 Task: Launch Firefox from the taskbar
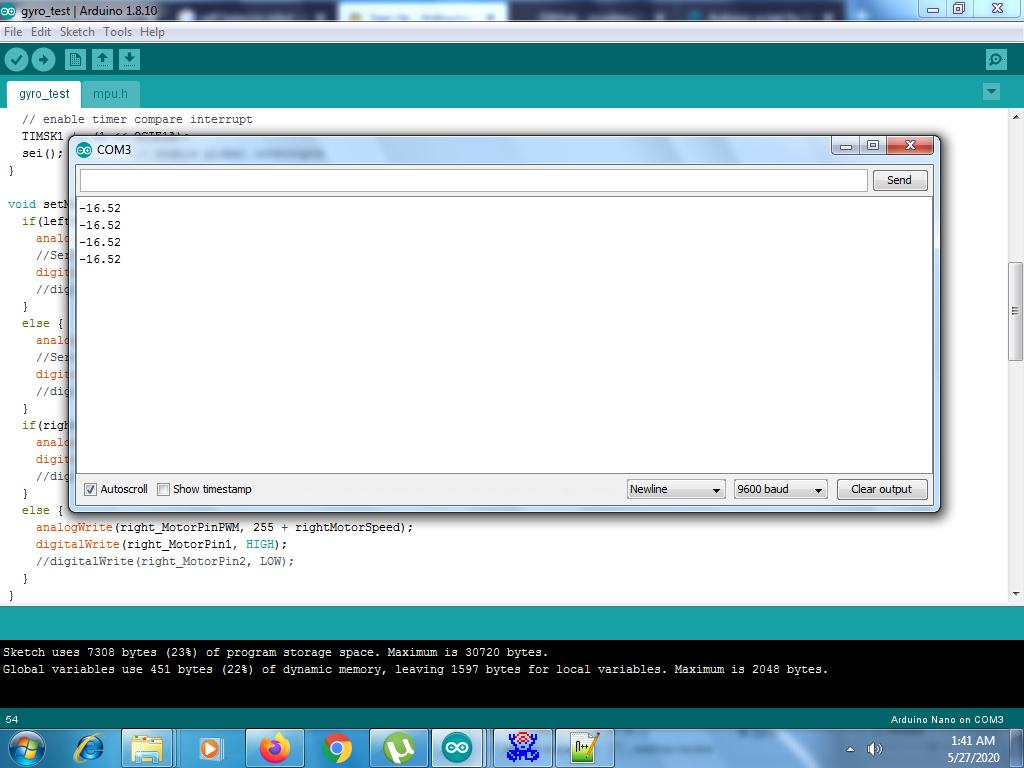[274, 748]
